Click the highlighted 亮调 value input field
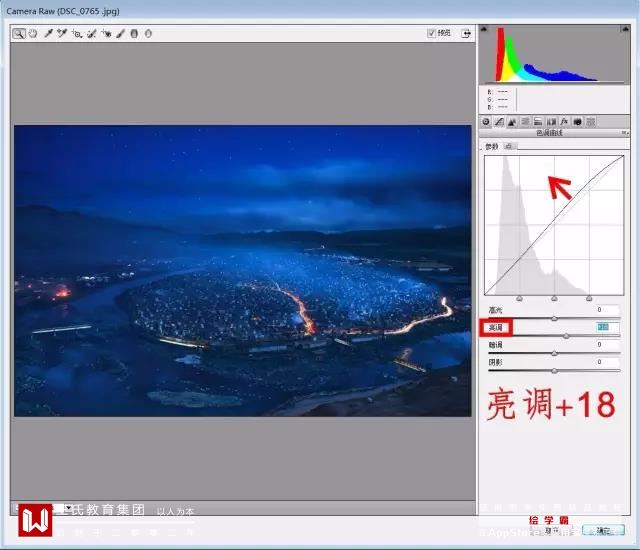 [607, 327]
